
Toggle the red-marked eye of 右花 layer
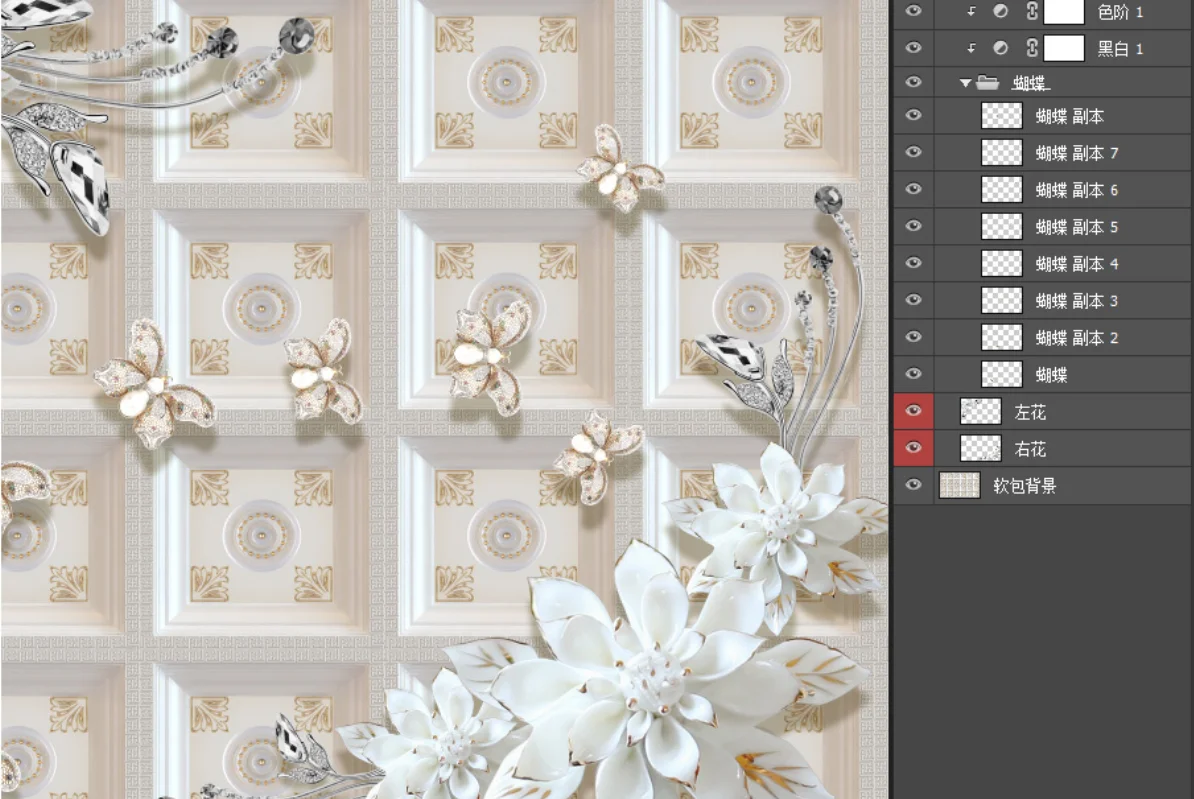tap(913, 447)
